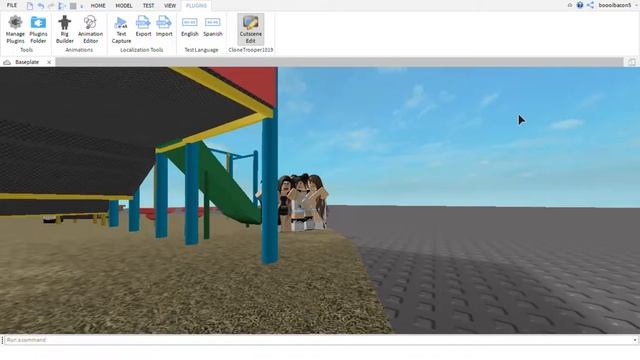Click the Share icon
Viewport: 640px width, 360px height.
[x=590, y=5]
